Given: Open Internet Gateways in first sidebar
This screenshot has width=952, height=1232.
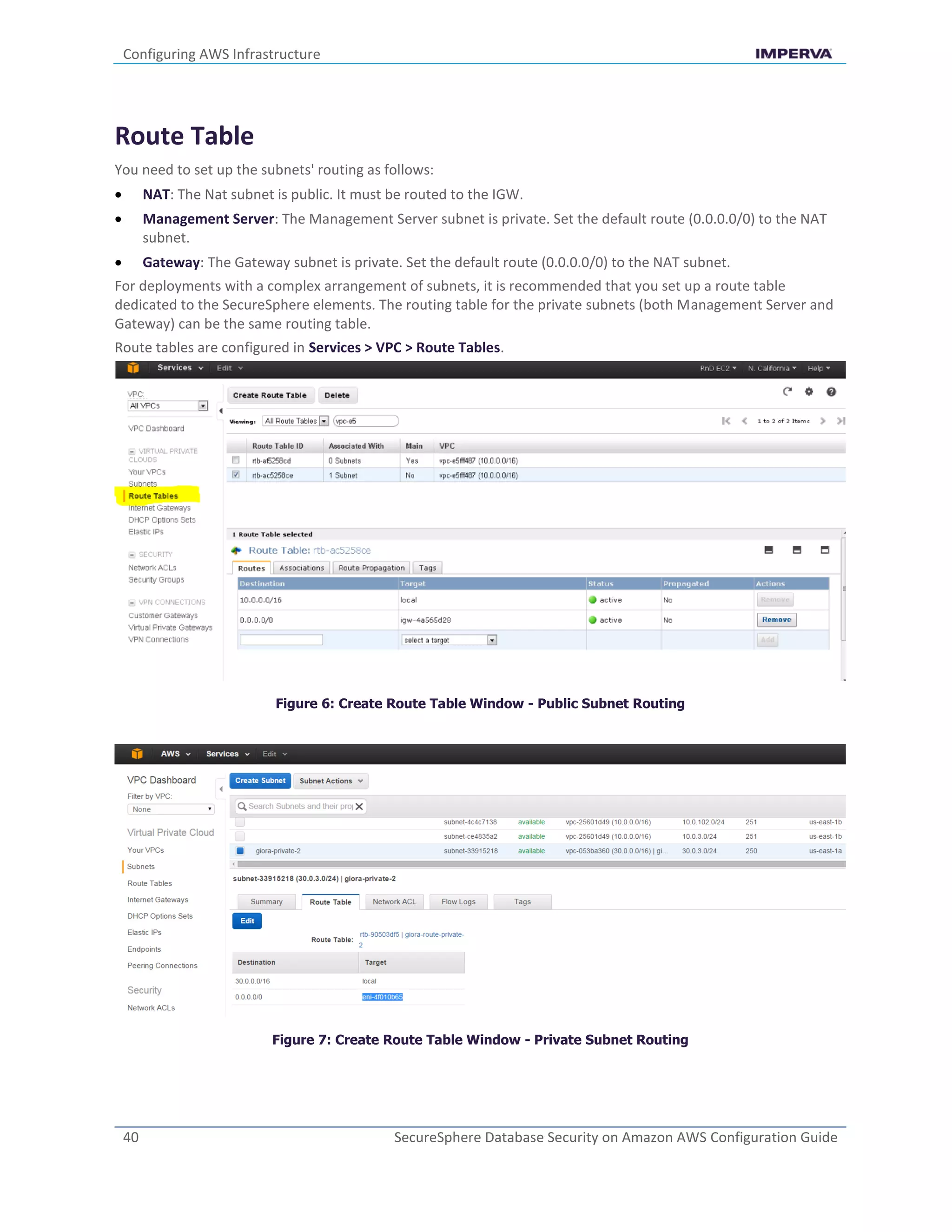Looking at the screenshot, I should point(159,508).
